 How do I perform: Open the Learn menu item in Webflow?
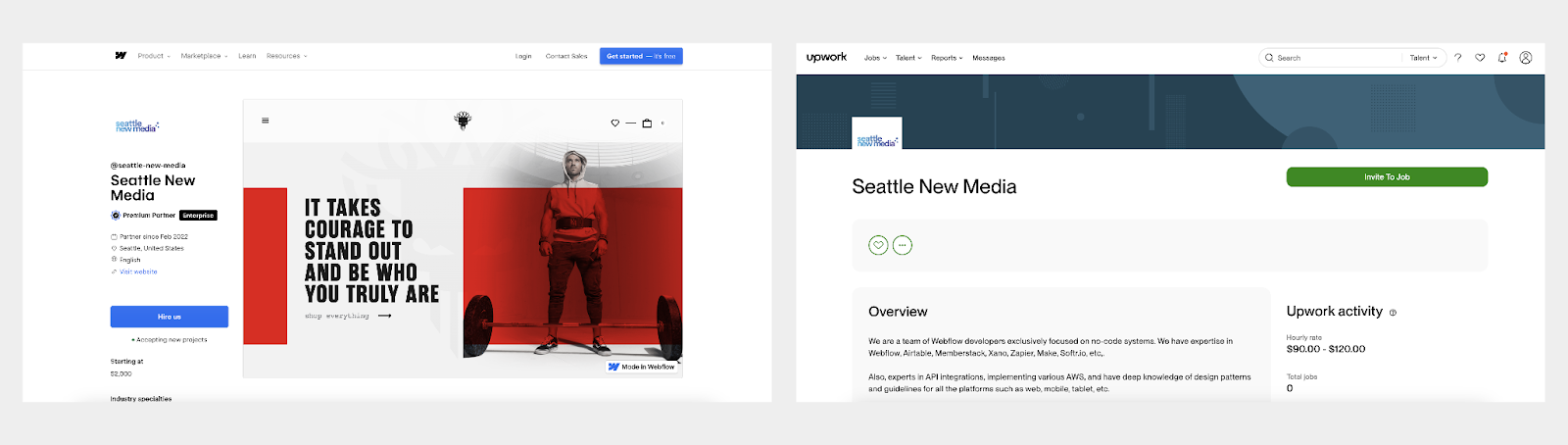pos(247,56)
